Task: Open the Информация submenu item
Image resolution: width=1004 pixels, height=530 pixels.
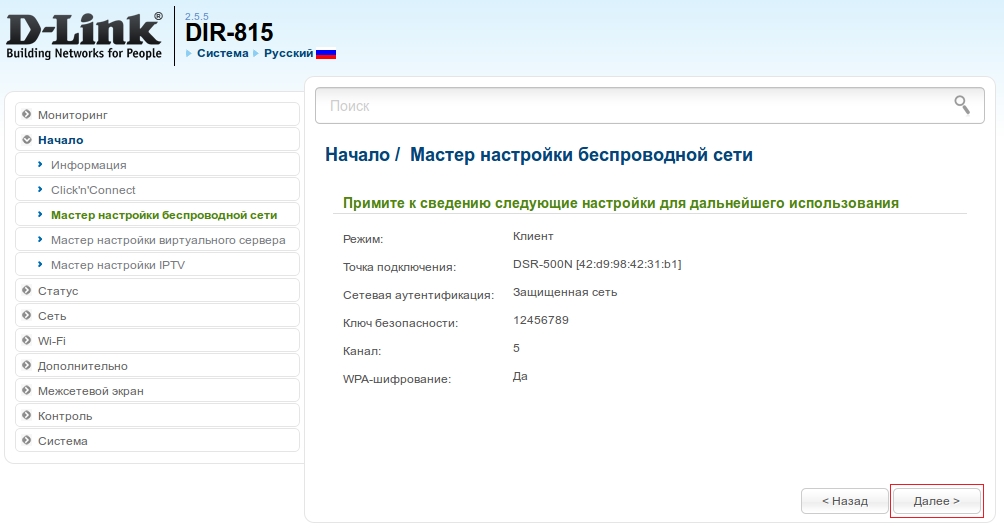Action: [x=88, y=165]
